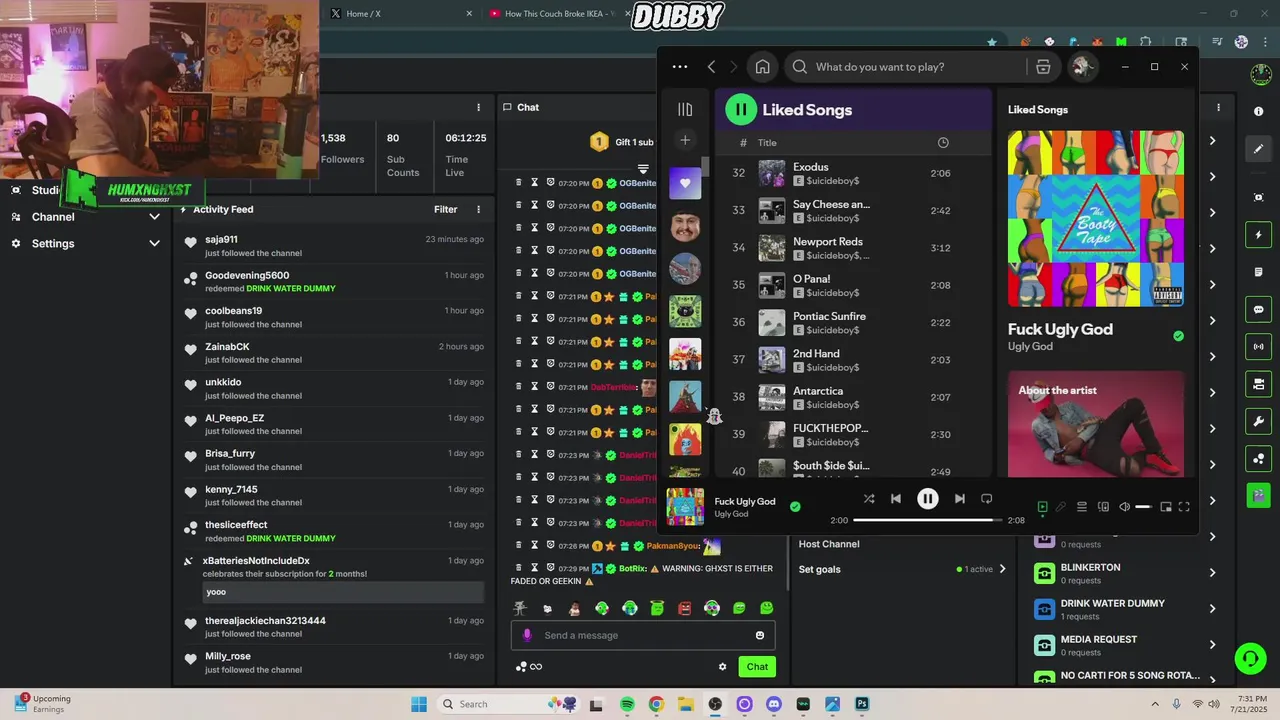Screen dimensions: 1280x720
Task: Open the Liked Songs heart playlist in sidebar
Action: [x=685, y=183]
